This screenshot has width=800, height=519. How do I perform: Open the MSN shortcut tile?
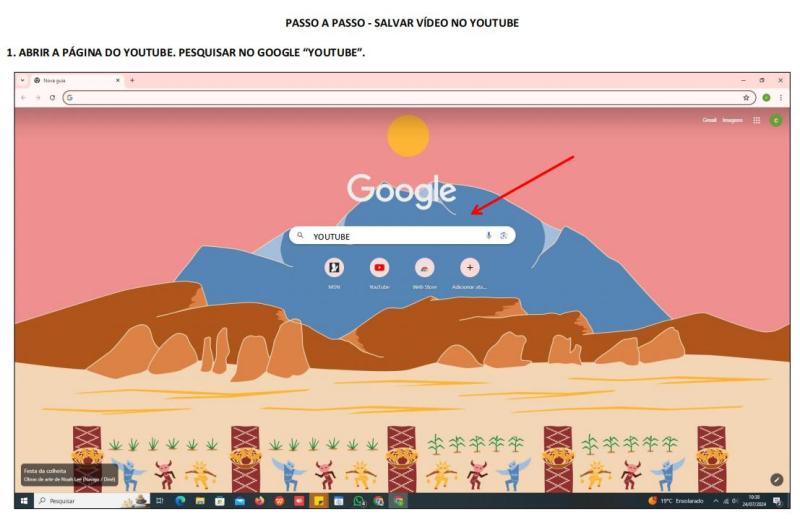[x=334, y=268]
